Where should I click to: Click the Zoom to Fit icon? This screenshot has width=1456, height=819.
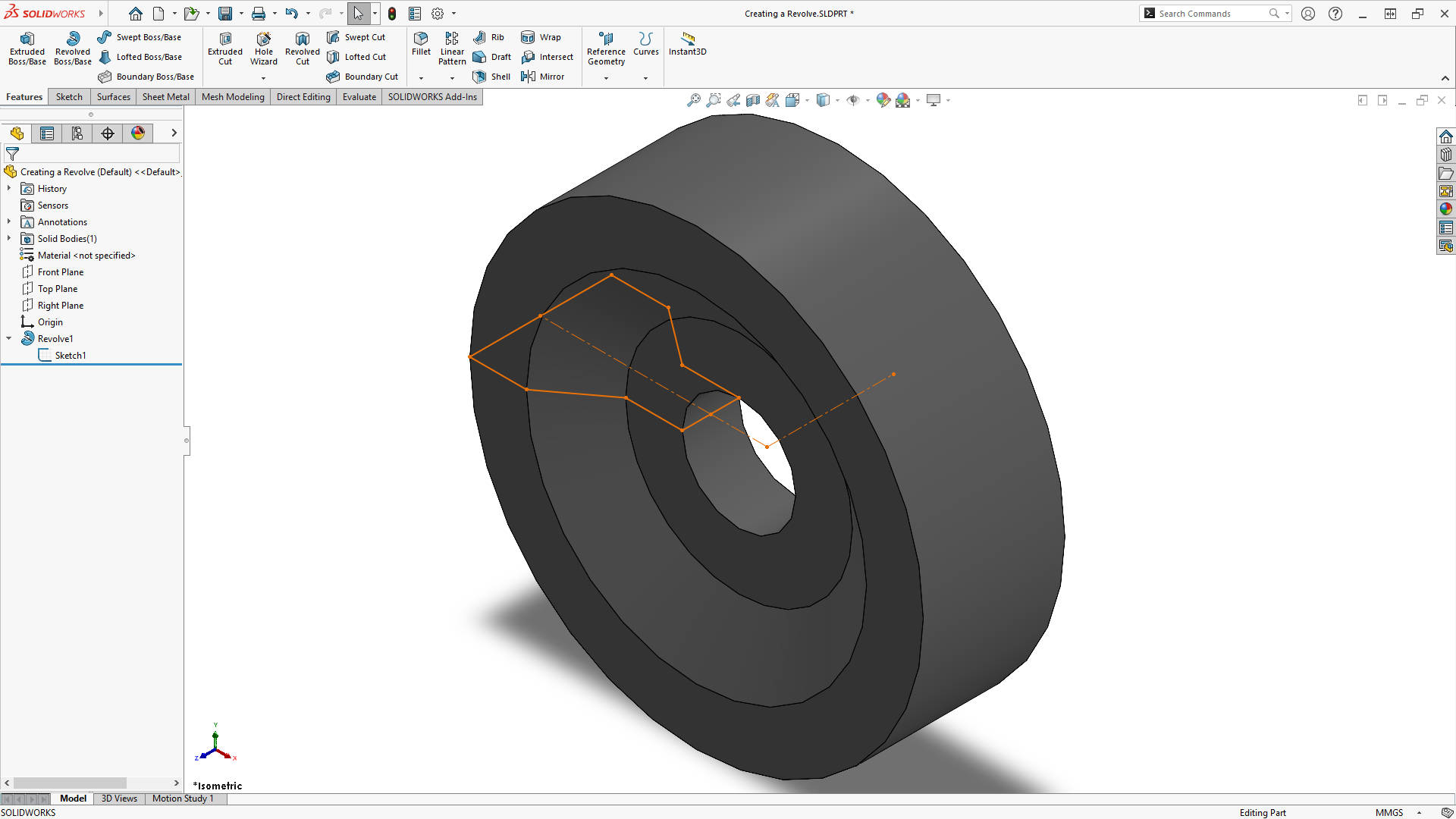coord(694,99)
